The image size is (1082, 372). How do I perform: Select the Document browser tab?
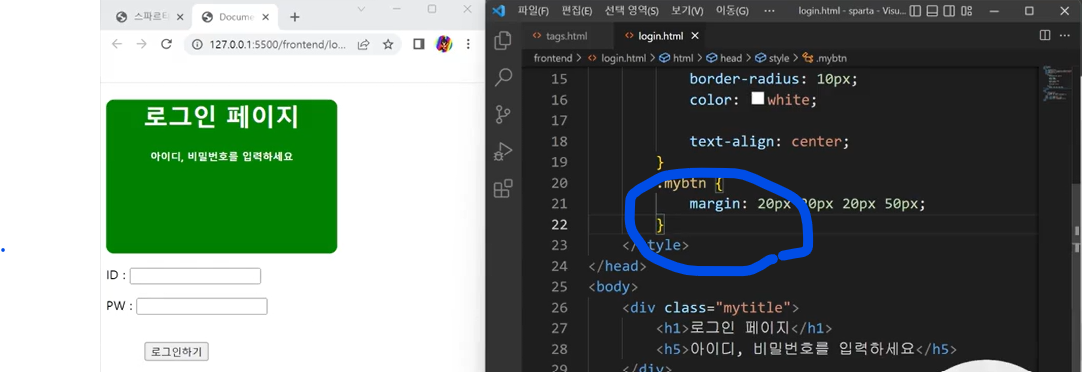click(x=236, y=17)
